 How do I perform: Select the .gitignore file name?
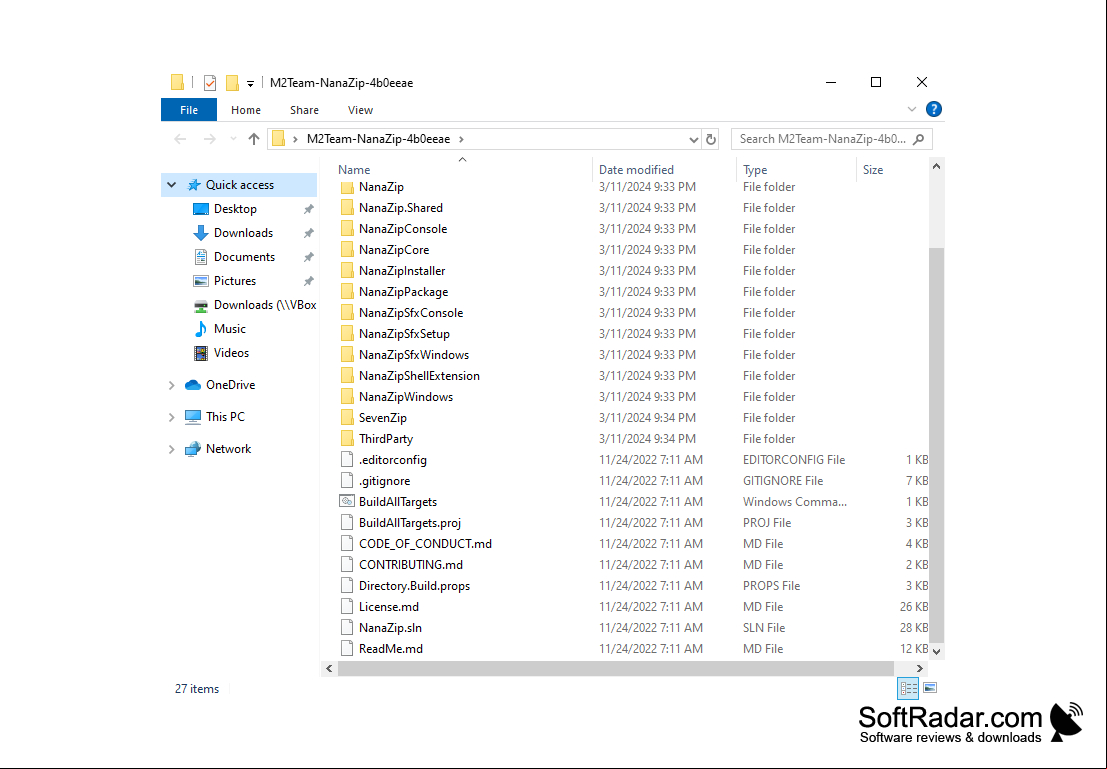tap(384, 481)
